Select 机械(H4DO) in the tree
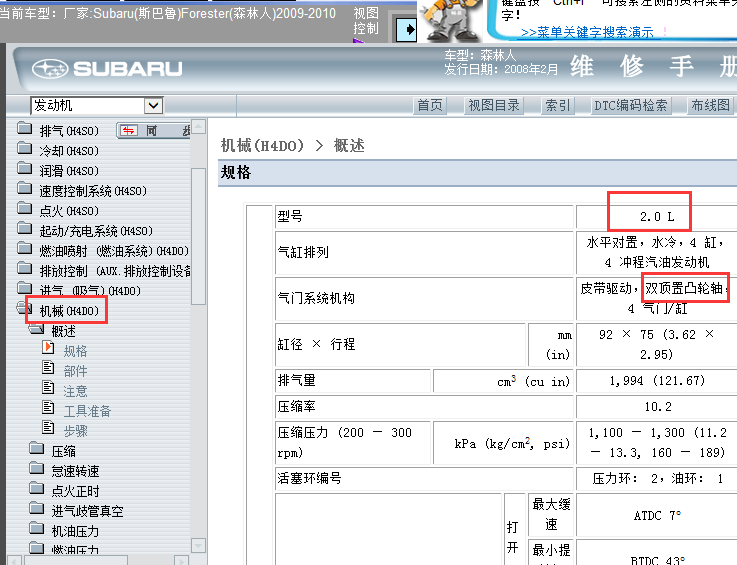The height and width of the screenshot is (565, 737). [69, 311]
